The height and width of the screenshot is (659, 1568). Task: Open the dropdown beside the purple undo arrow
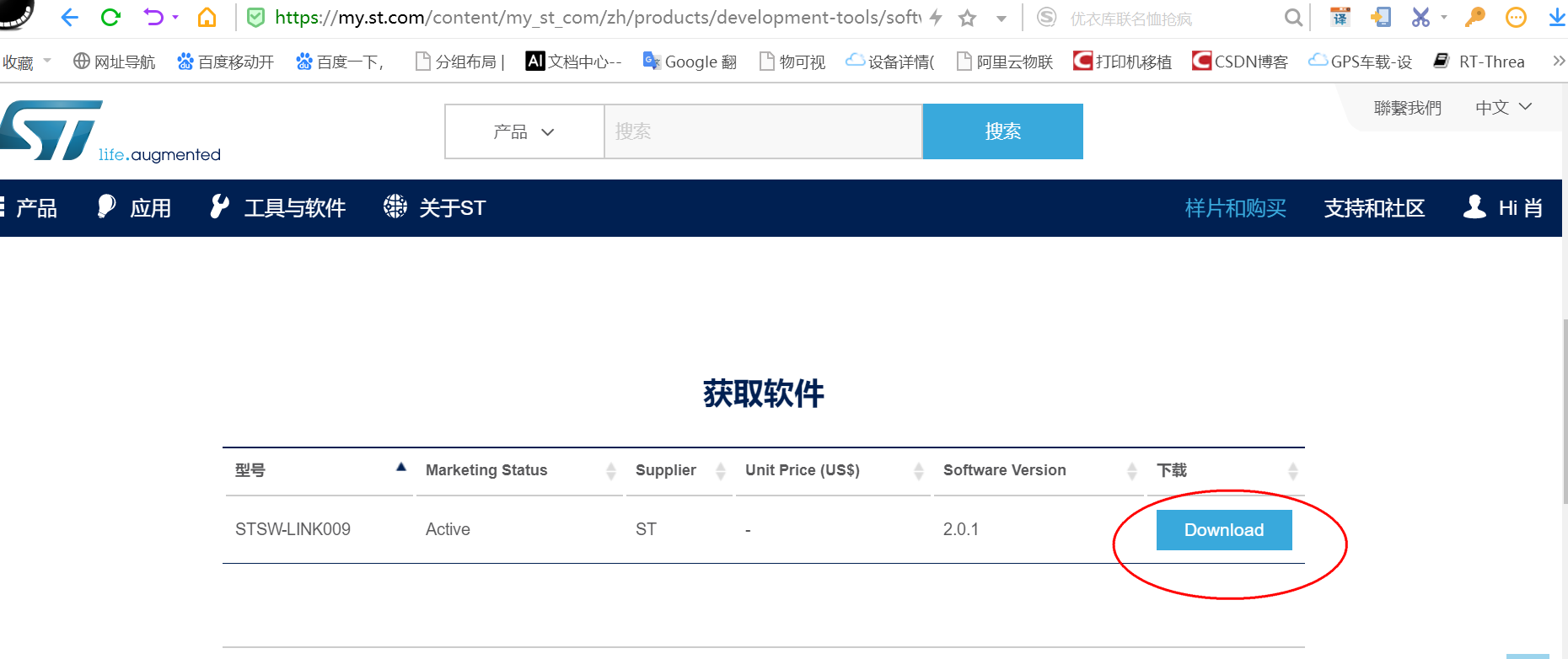(175, 17)
